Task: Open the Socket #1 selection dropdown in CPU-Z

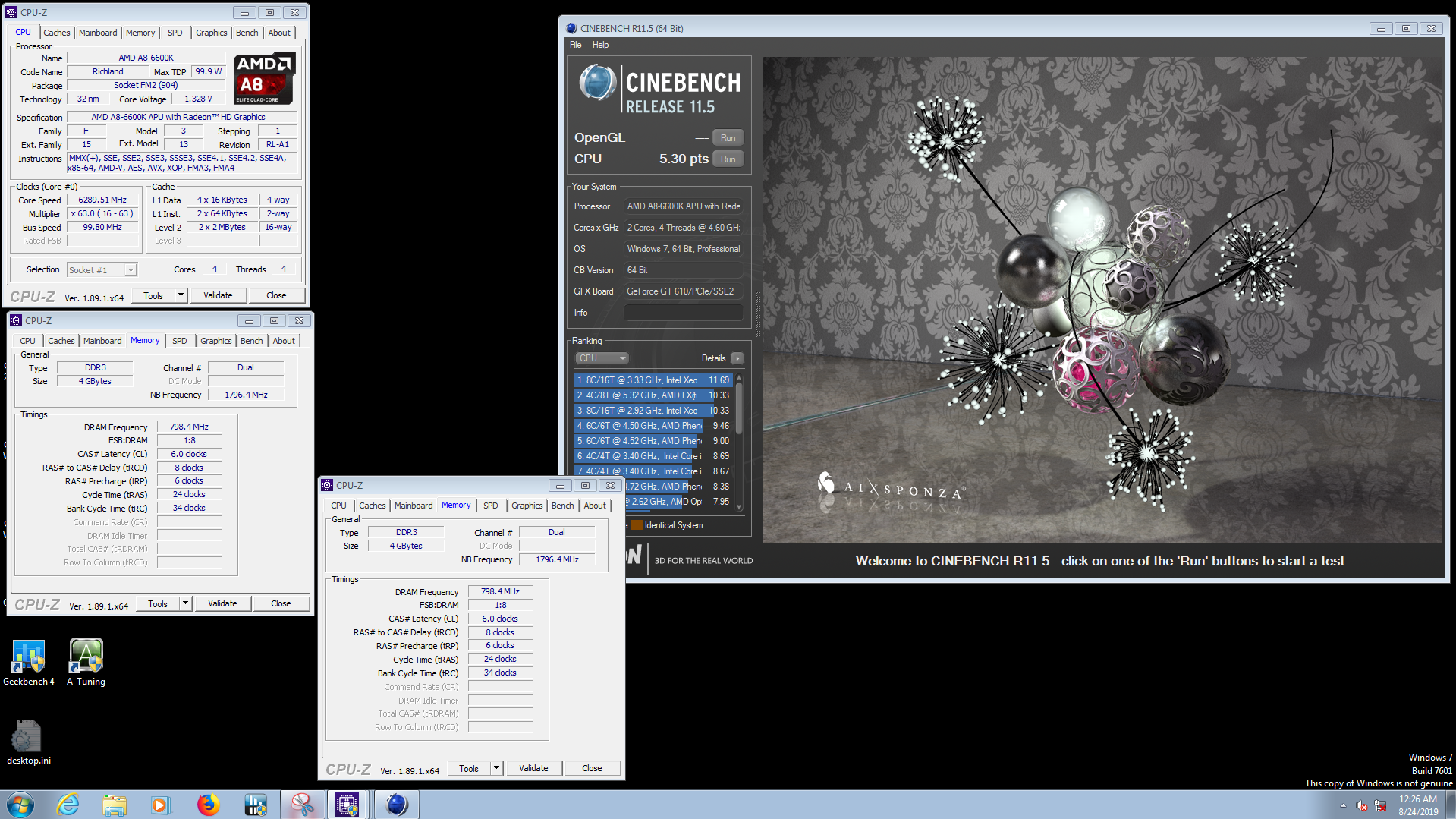Action: (x=102, y=269)
